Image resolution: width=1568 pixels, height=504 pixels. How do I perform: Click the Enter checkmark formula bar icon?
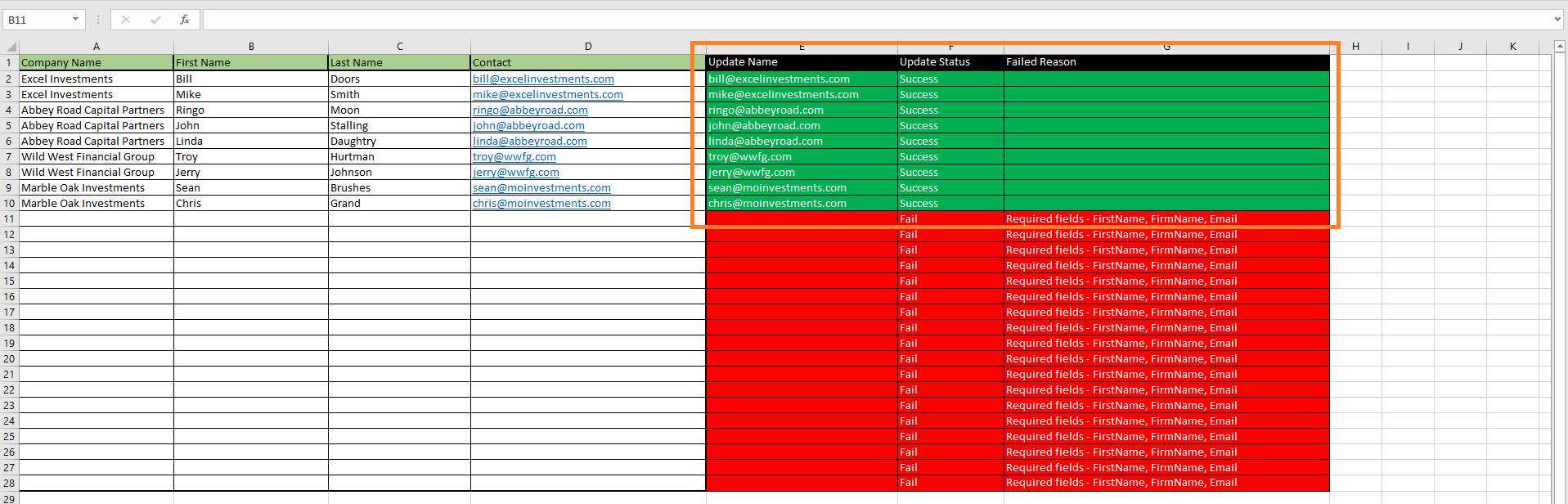(155, 20)
